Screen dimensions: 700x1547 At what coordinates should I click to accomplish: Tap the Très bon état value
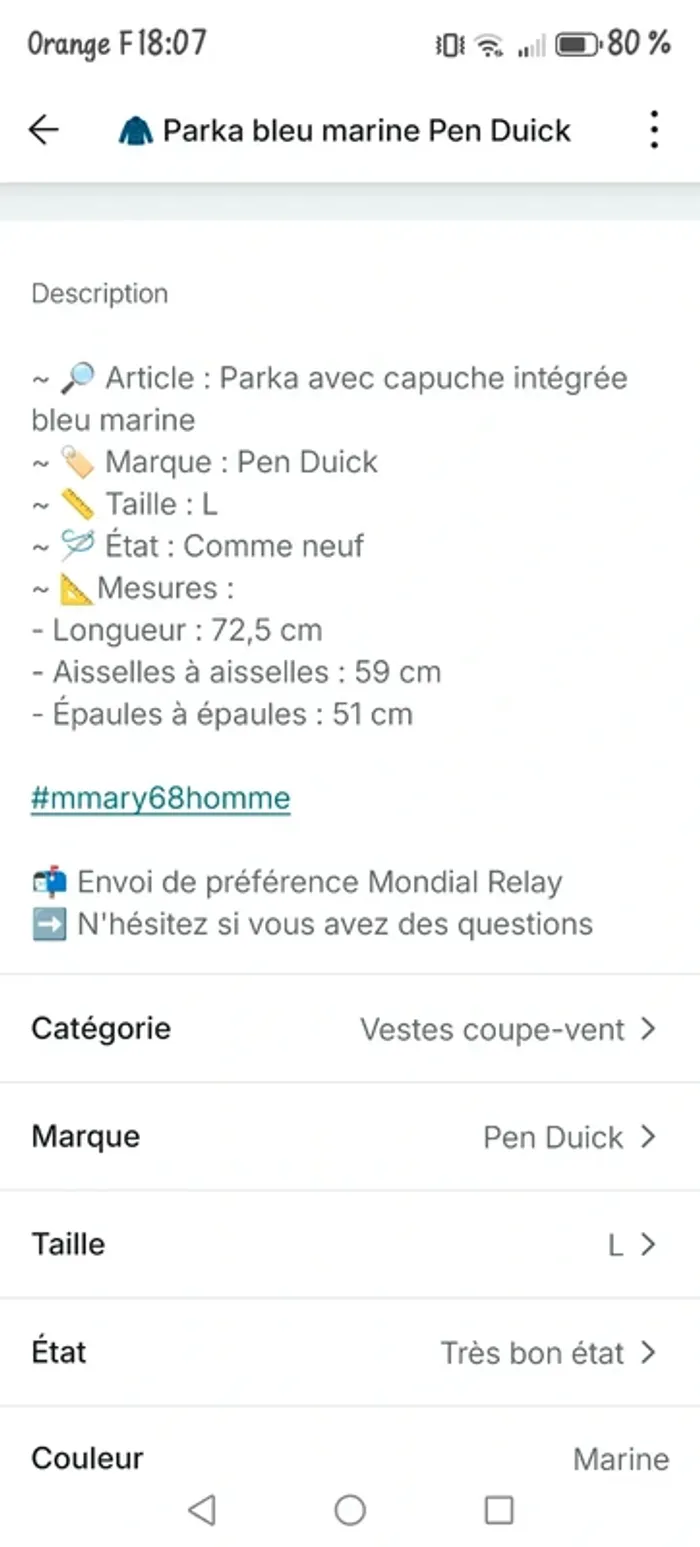point(532,1353)
